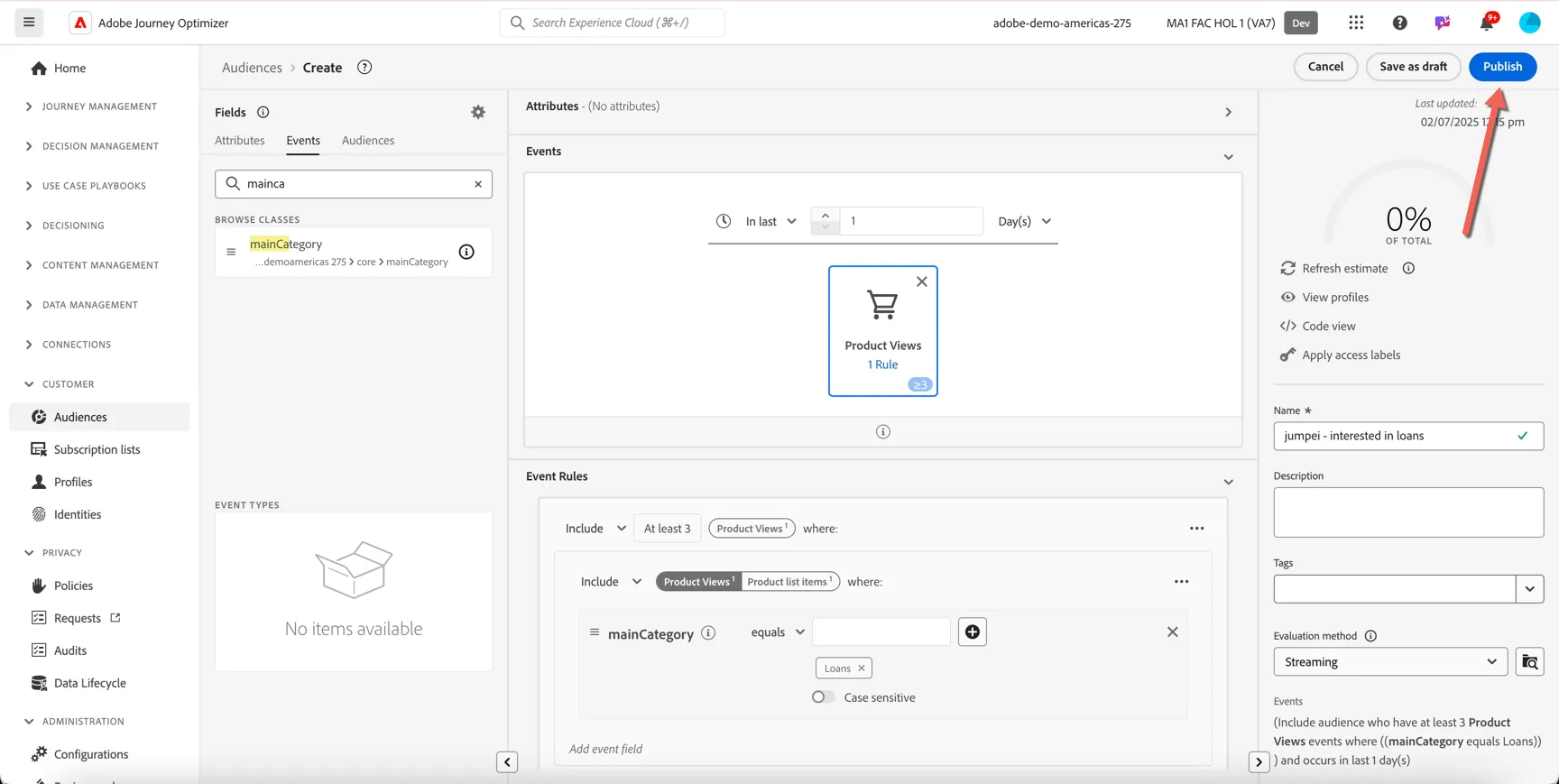Remove the Product Views event card
This screenshot has height=784, width=1559.
pyautogui.click(x=921, y=281)
